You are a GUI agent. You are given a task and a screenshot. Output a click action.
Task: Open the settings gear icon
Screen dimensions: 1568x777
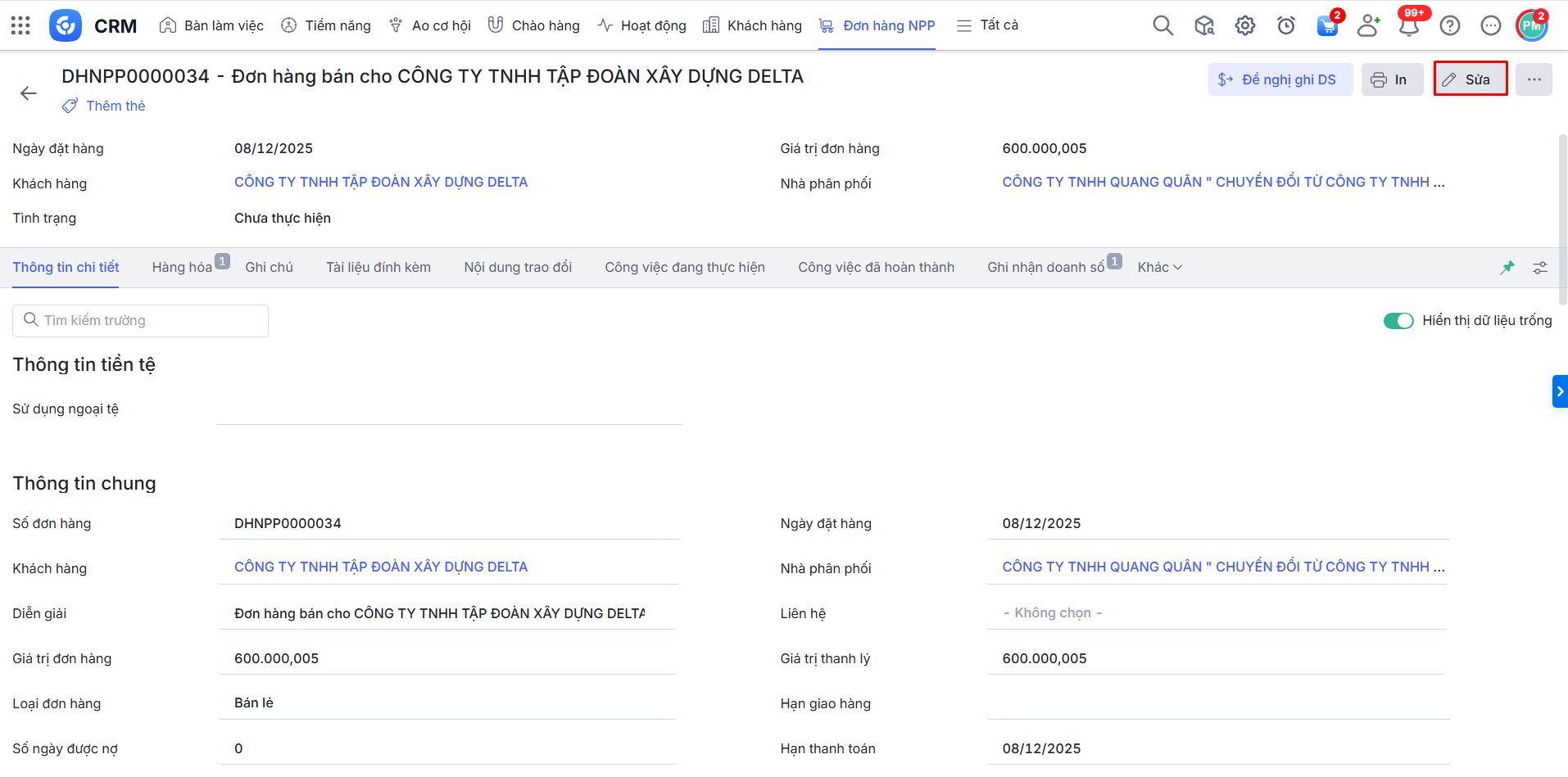[1244, 25]
